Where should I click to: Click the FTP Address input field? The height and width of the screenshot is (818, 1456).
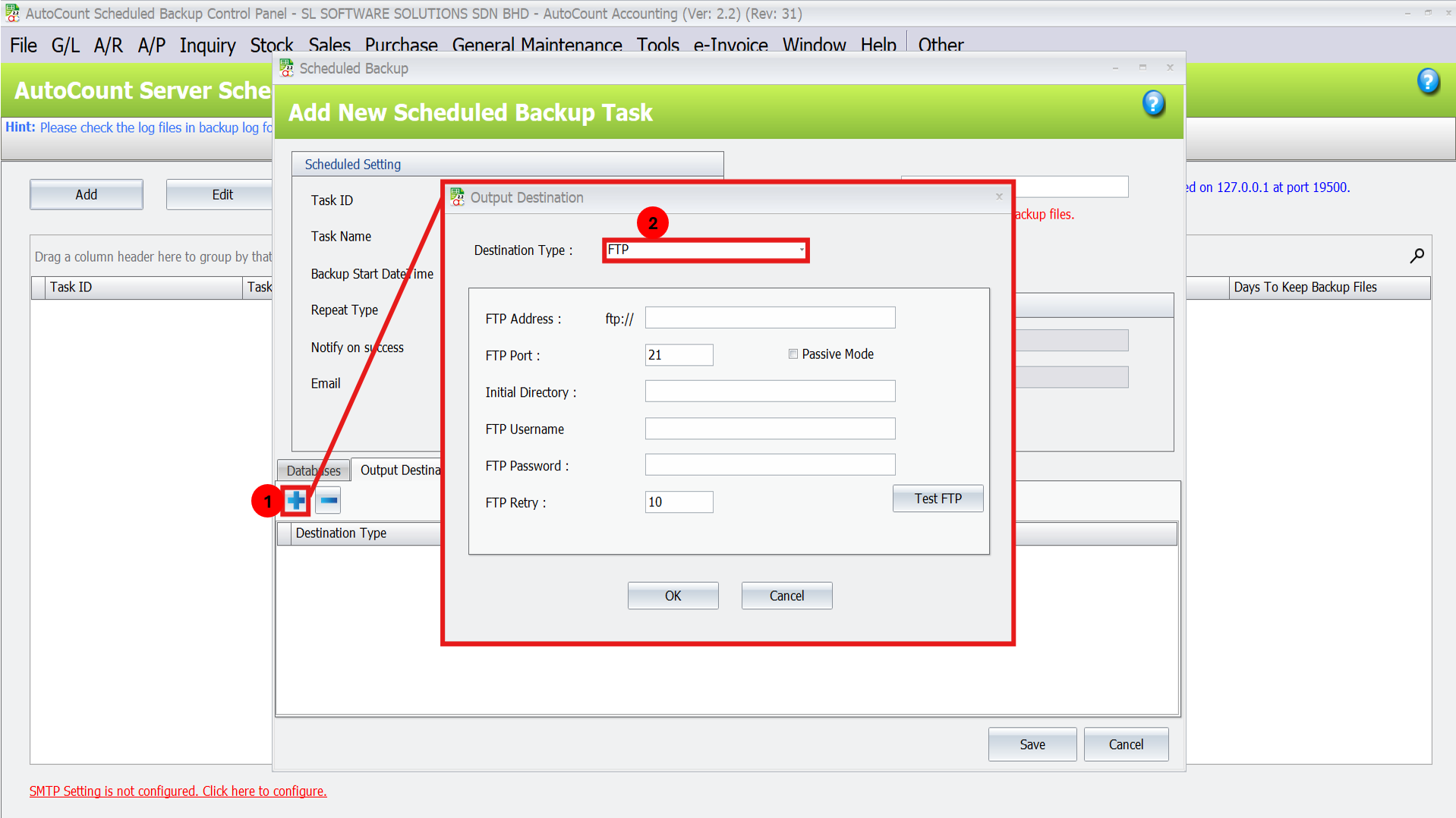coord(770,318)
